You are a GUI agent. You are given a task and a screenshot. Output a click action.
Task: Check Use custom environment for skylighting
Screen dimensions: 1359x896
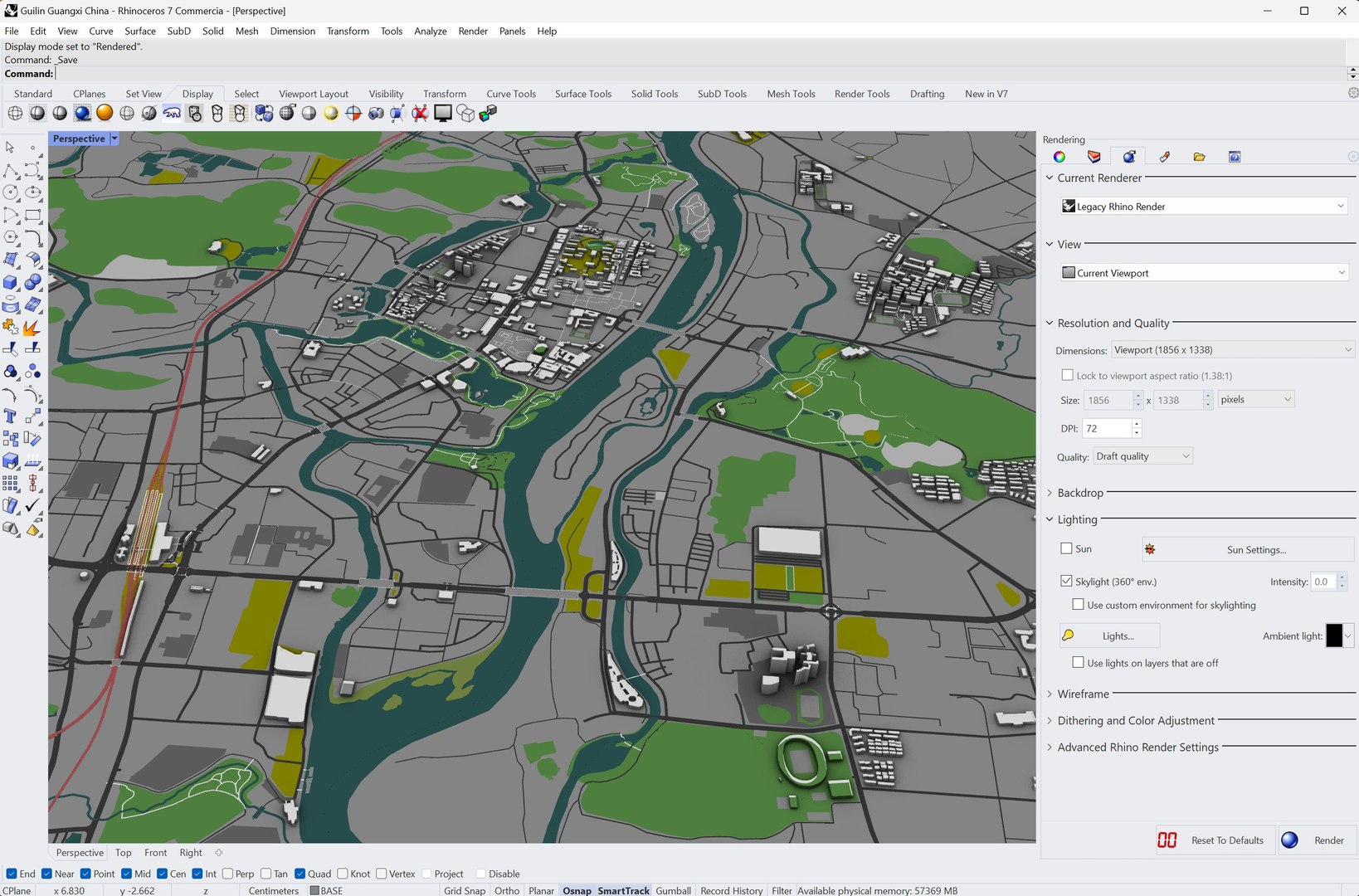tap(1079, 604)
